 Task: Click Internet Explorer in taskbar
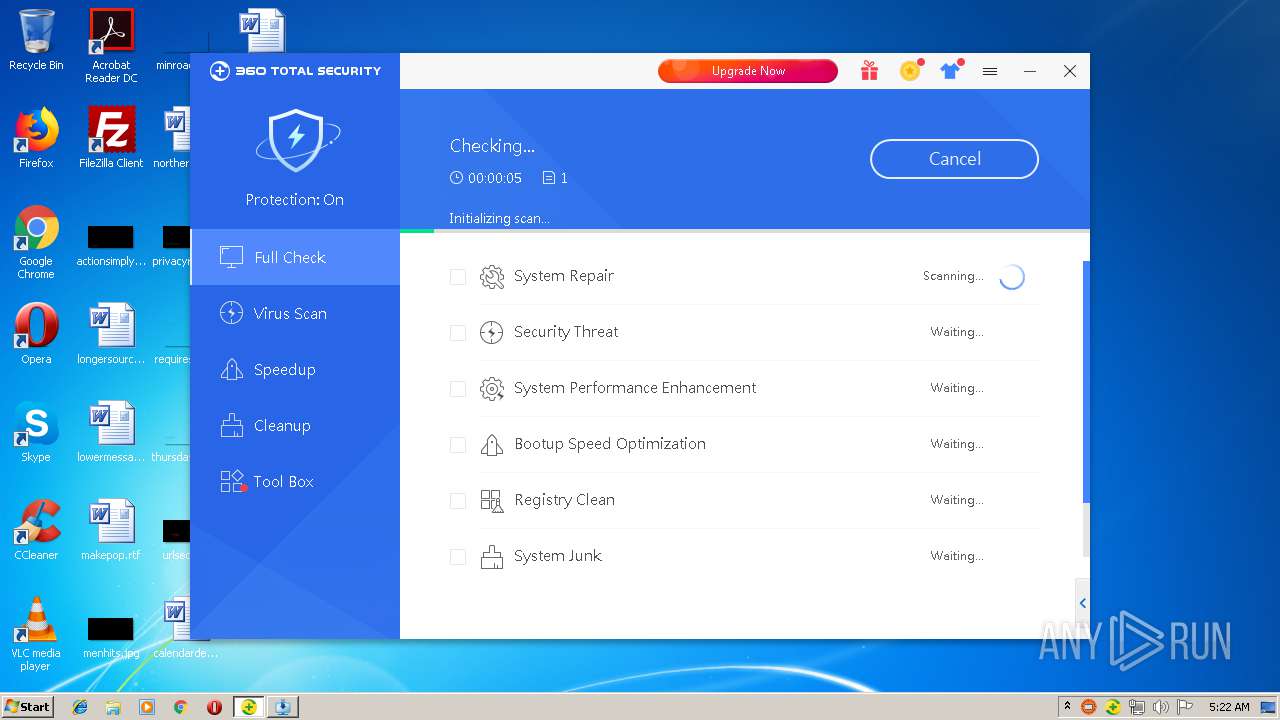[x=80, y=707]
